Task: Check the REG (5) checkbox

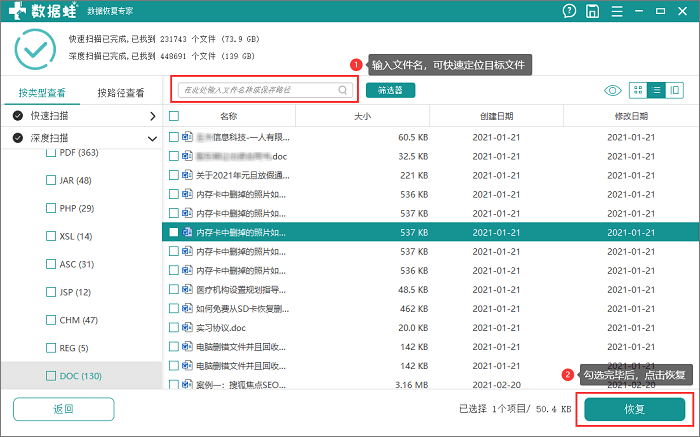Action: click(x=51, y=348)
